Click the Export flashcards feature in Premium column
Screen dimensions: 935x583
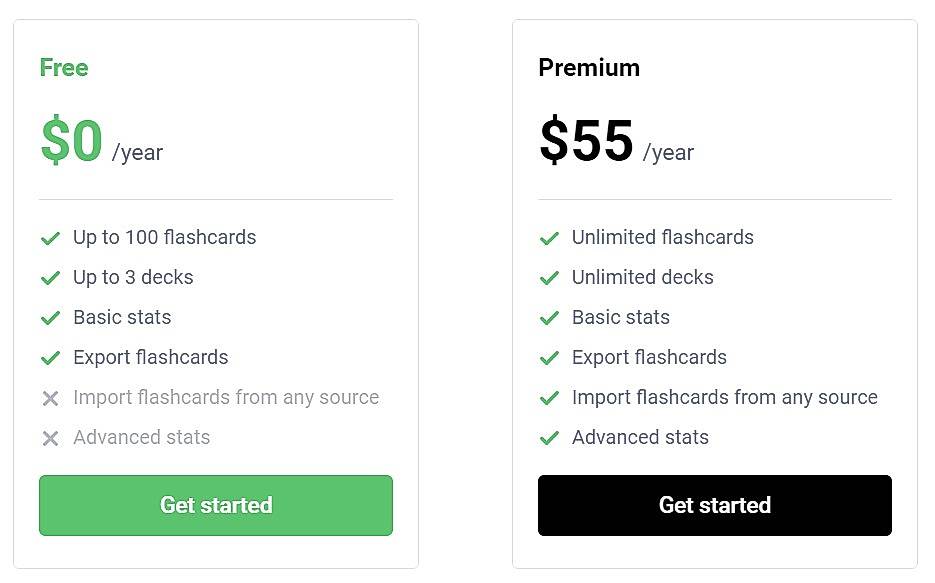click(649, 357)
